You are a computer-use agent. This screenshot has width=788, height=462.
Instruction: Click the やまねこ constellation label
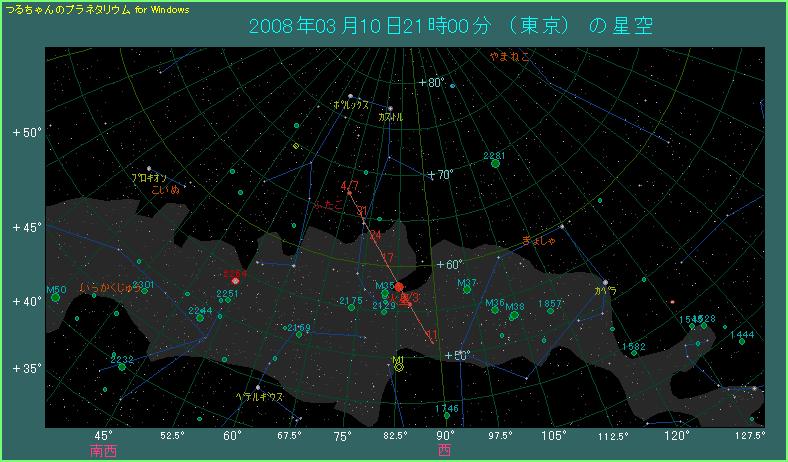(510, 57)
